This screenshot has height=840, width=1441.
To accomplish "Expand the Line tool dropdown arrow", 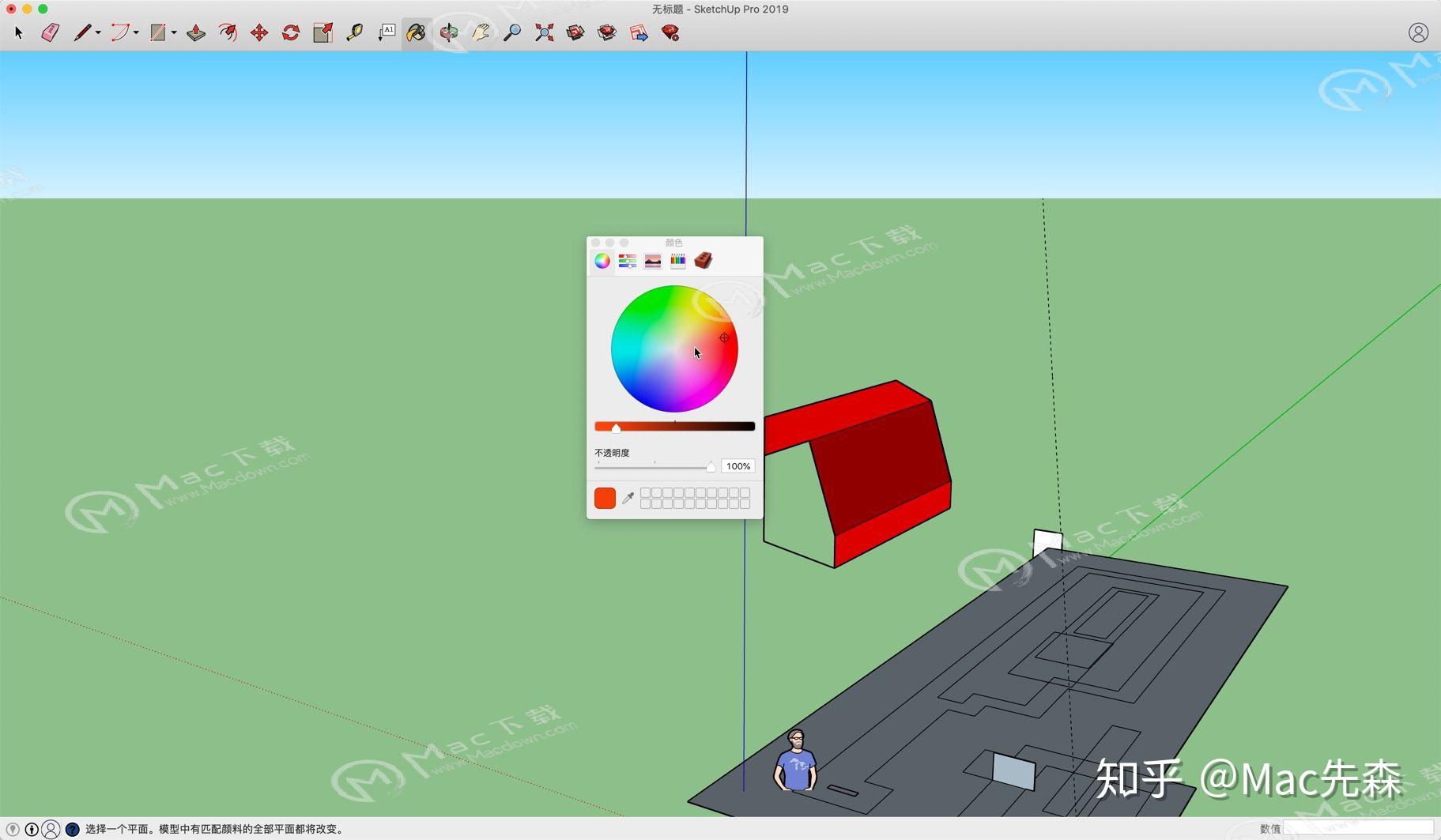I will 98,33.
